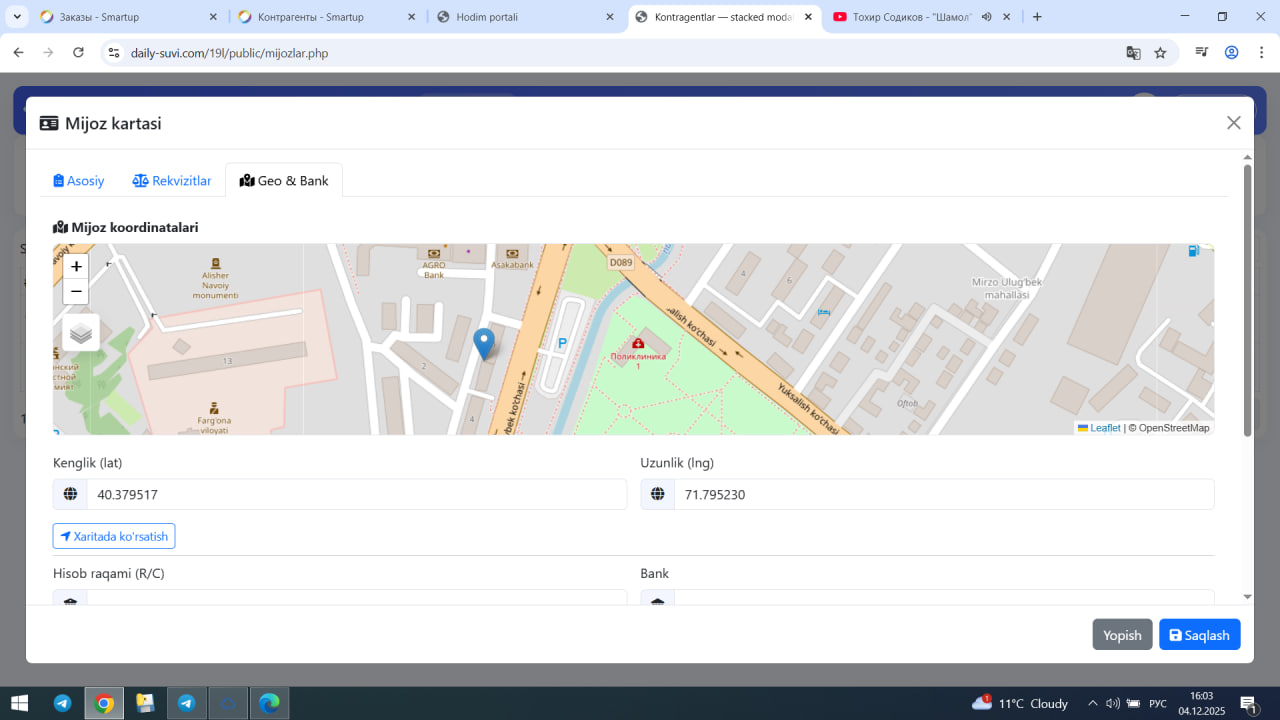Screen dimensions: 1280x720
Task: Click the blue location marker on map
Action: [x=484, y=344]
